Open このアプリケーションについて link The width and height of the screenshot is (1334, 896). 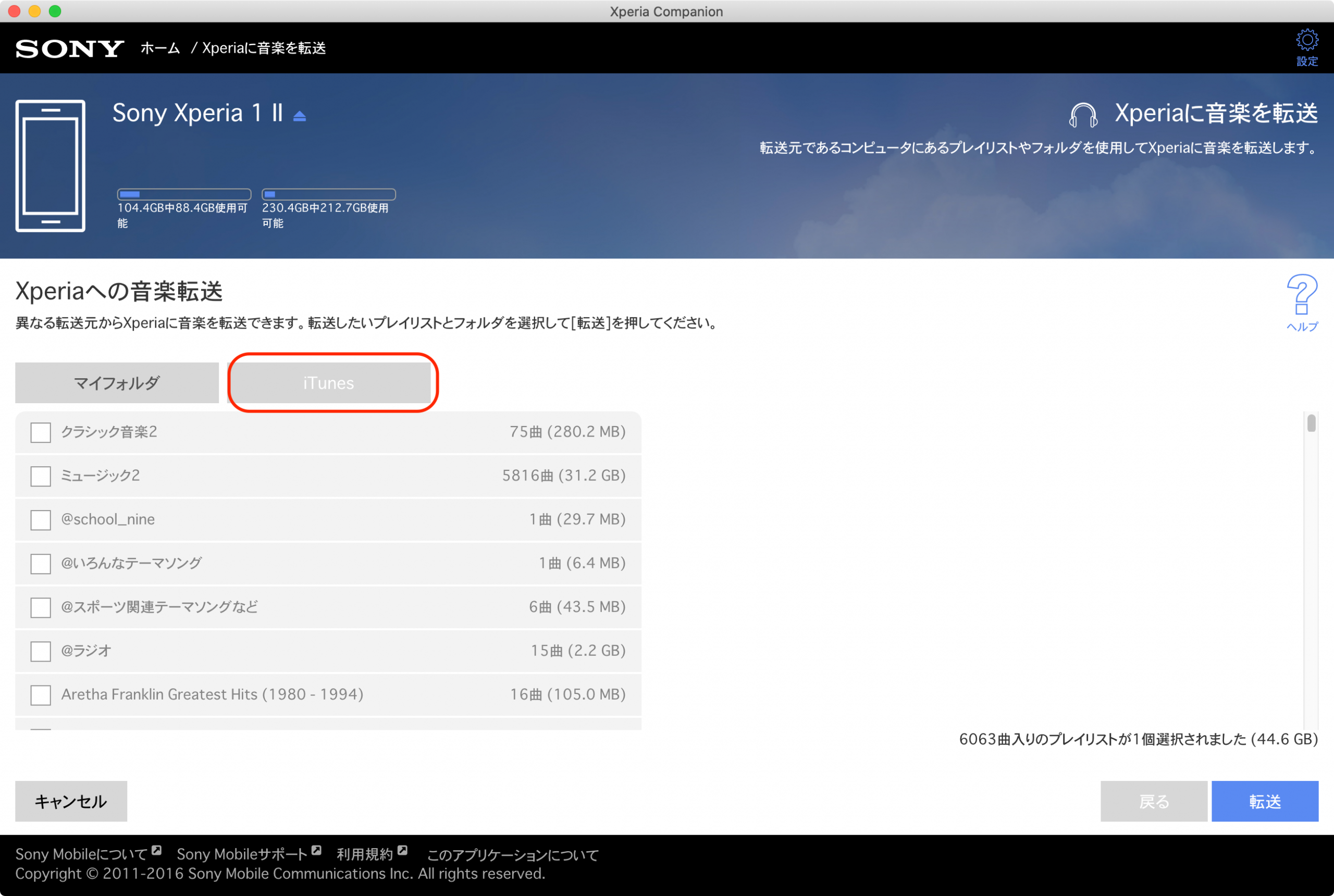(513, 855)
